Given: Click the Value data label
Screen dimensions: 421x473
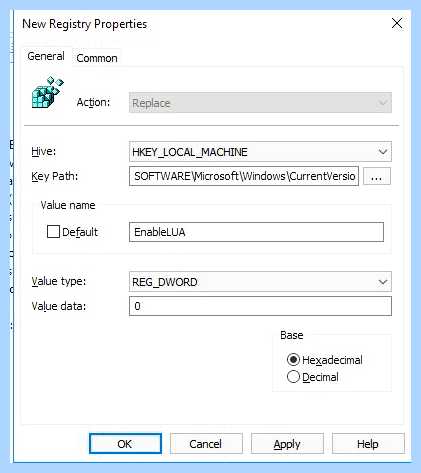Looking at the screenshot, I should tap(59, 306).
